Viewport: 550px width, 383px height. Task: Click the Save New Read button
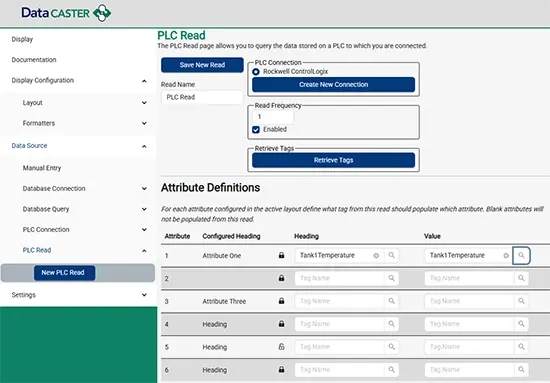(x=202, y=65)
